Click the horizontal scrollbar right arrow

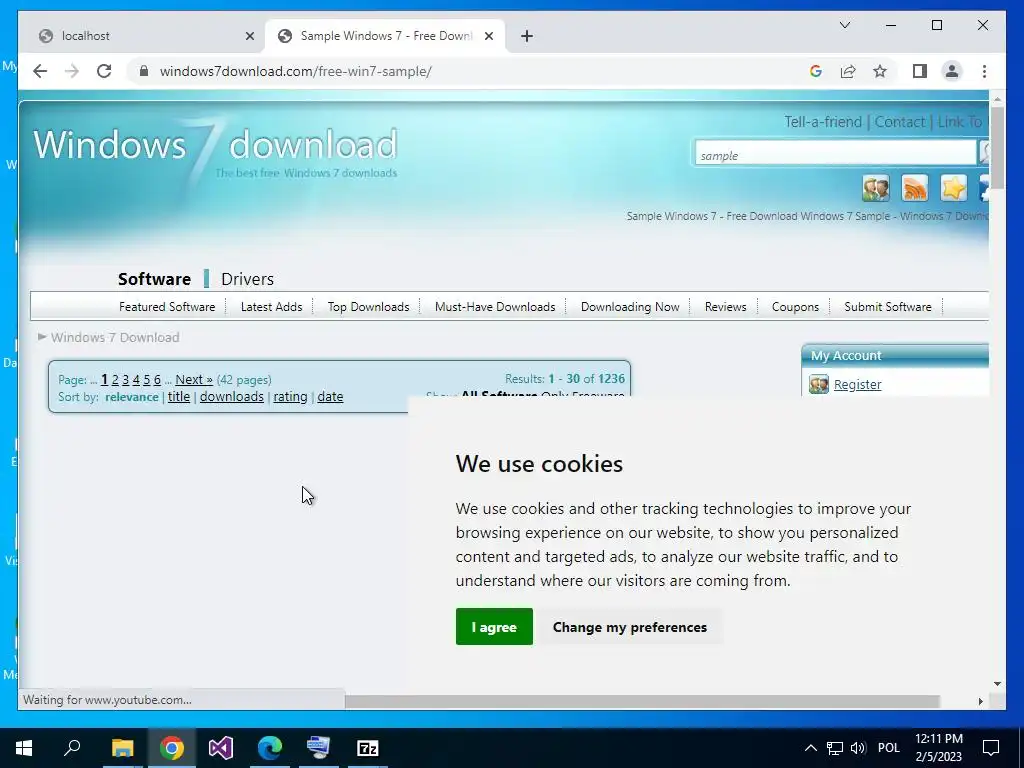click(x=980, y=701)
